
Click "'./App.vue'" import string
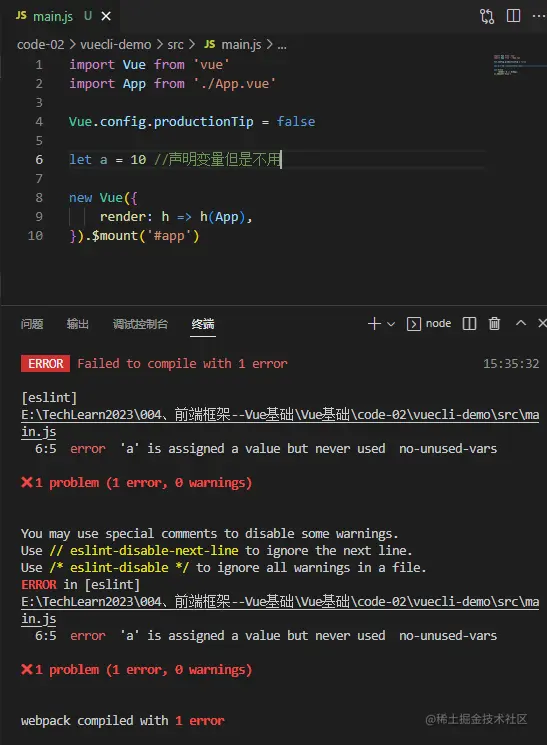(234, 84)
